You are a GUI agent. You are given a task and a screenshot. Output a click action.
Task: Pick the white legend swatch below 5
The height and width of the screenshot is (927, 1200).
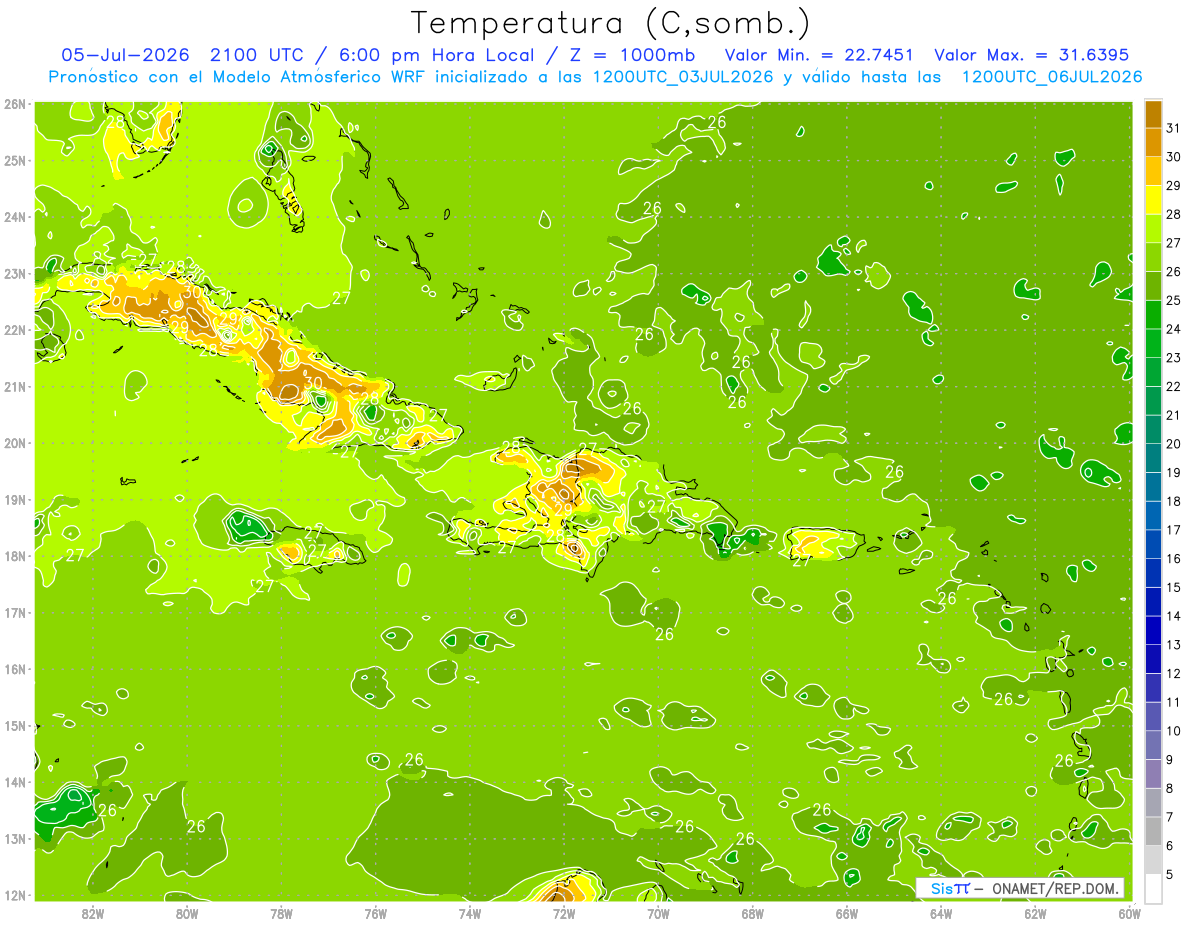1153,888
